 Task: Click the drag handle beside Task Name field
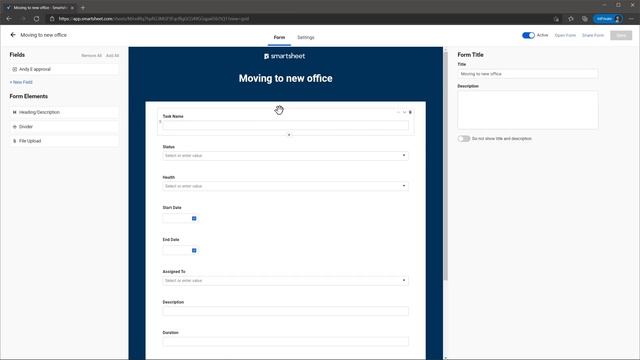pyautogui.click(x=160, y=122)
